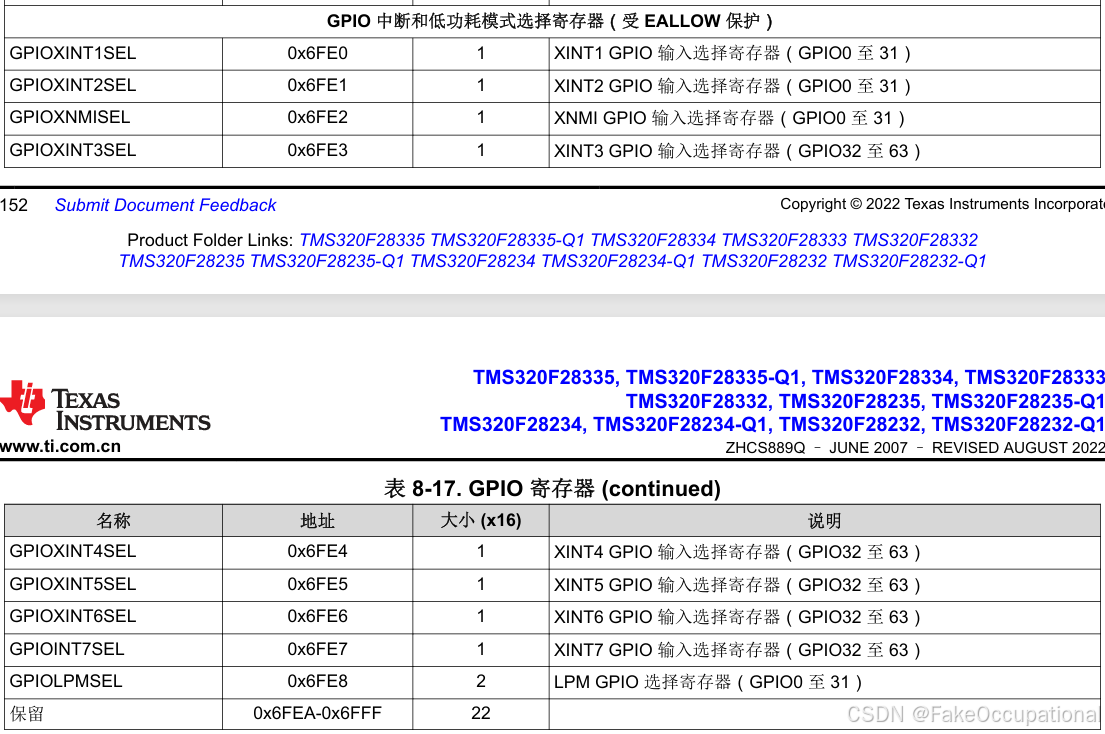Click the address cell 0x6FE0
The image size is (1105, 734).
pos(317,54)
